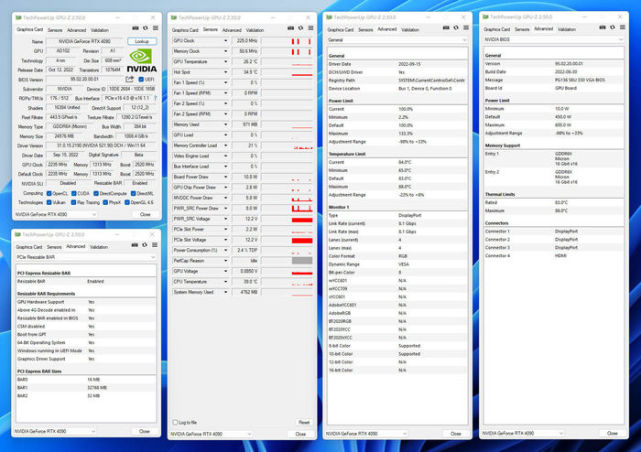This screenshot has width=641, height=452.
Task: Click refresh icon in NVIDIA BIOS window
Action: pyautogui.click(x=613, y=27)
